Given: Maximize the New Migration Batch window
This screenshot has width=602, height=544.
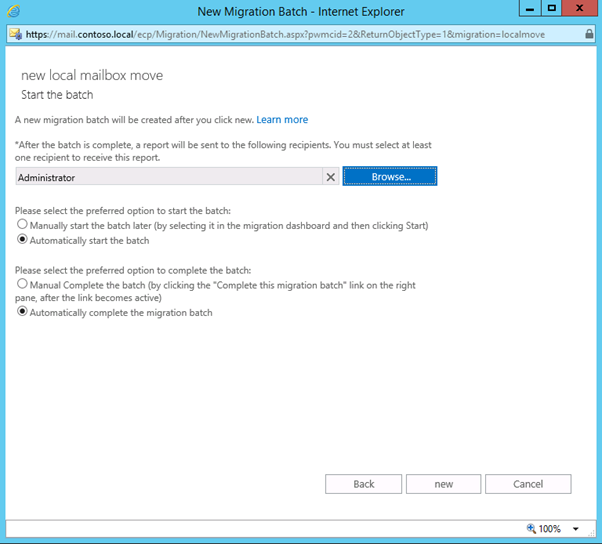Looking at the screenshot, I should pyautogui.click(x=552, y=8).
